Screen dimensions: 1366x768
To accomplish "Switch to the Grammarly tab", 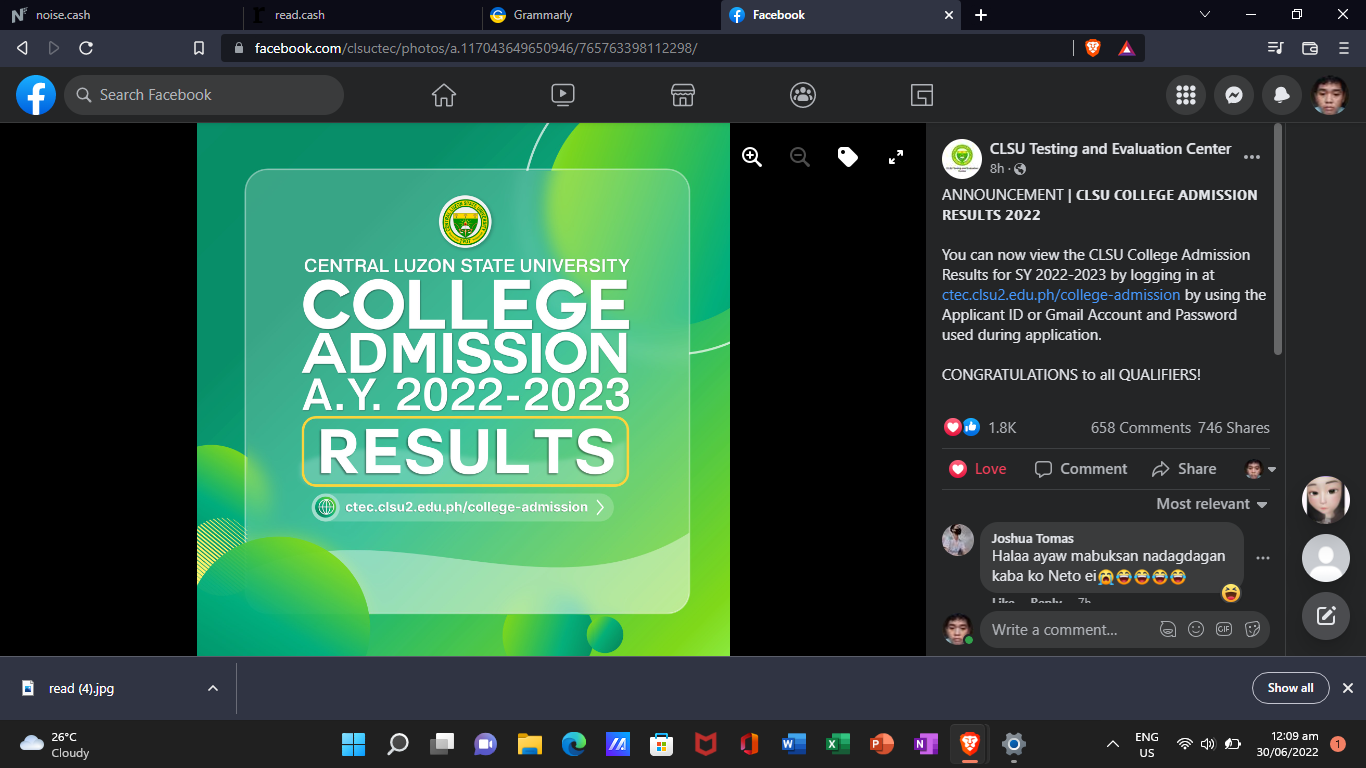I will 600,15.
